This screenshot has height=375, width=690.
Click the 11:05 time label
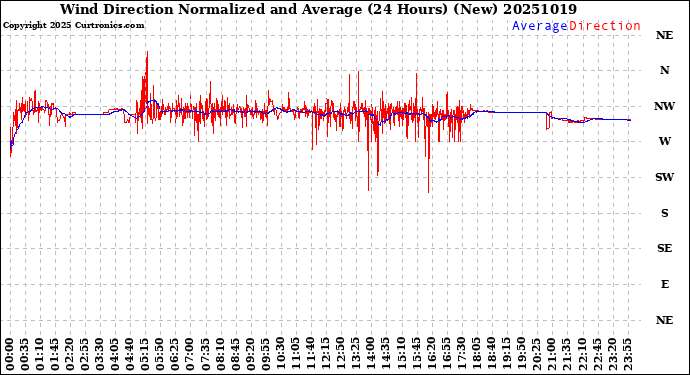[296, 355]
